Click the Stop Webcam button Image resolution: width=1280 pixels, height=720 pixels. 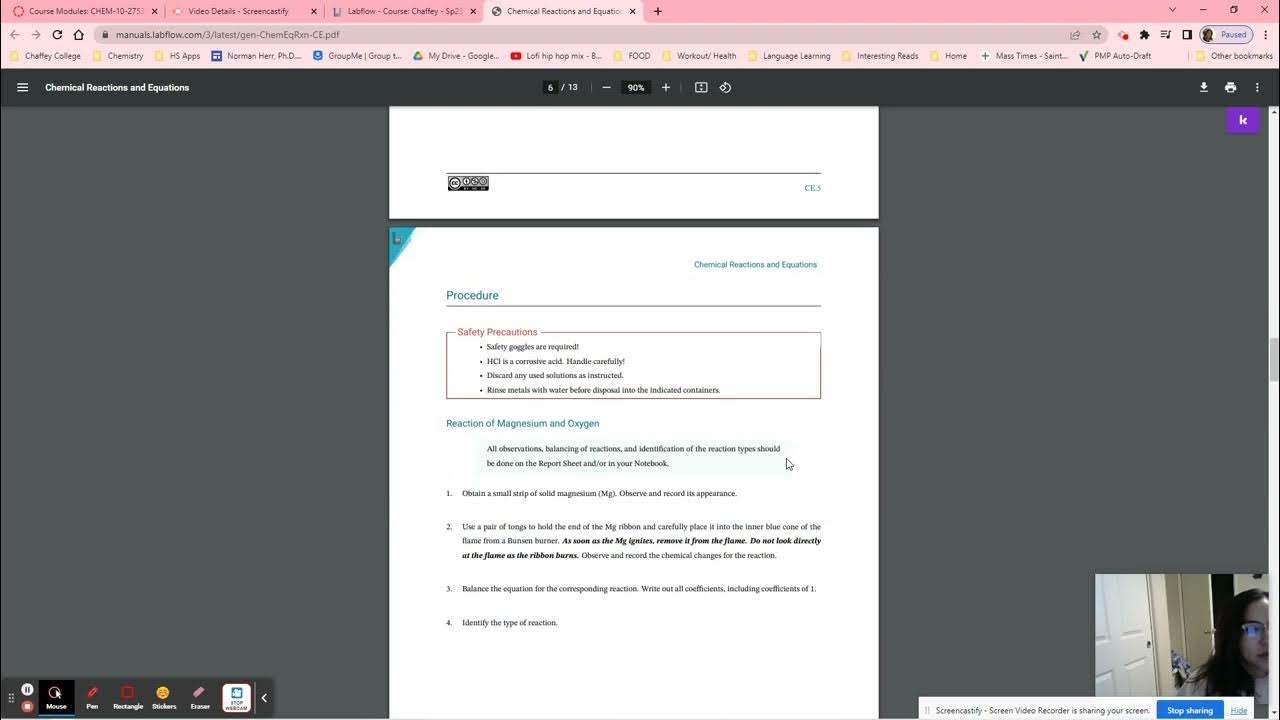(x=236, y=697)
